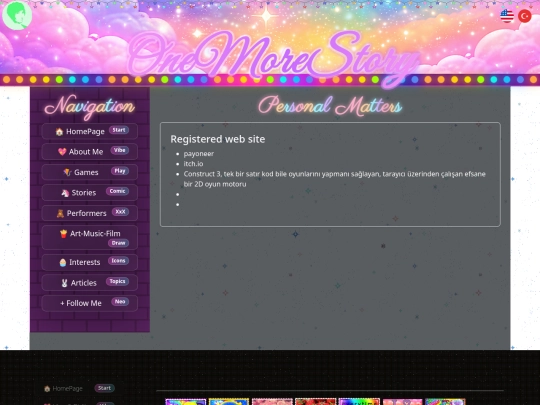Click the Registered web site heading
Viewport: 540px width, 405px height.
(x=218, y=139)
